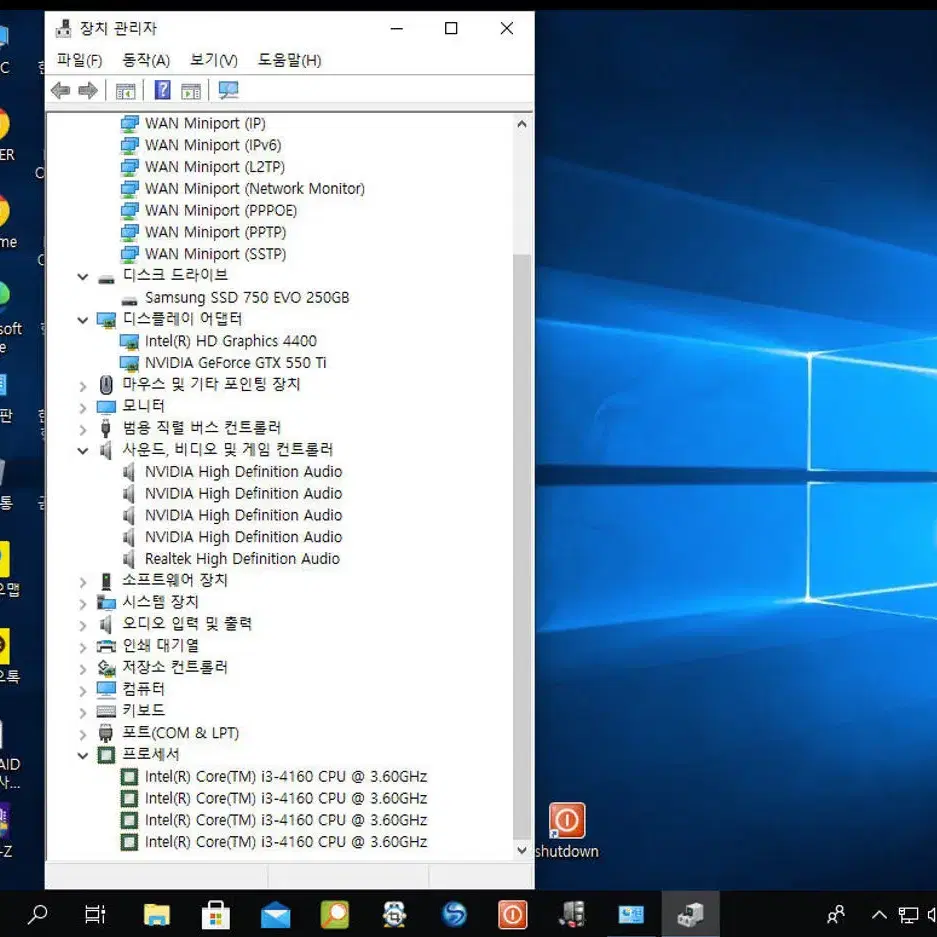Expand the 키보드 category

click(x=82, y=712)
